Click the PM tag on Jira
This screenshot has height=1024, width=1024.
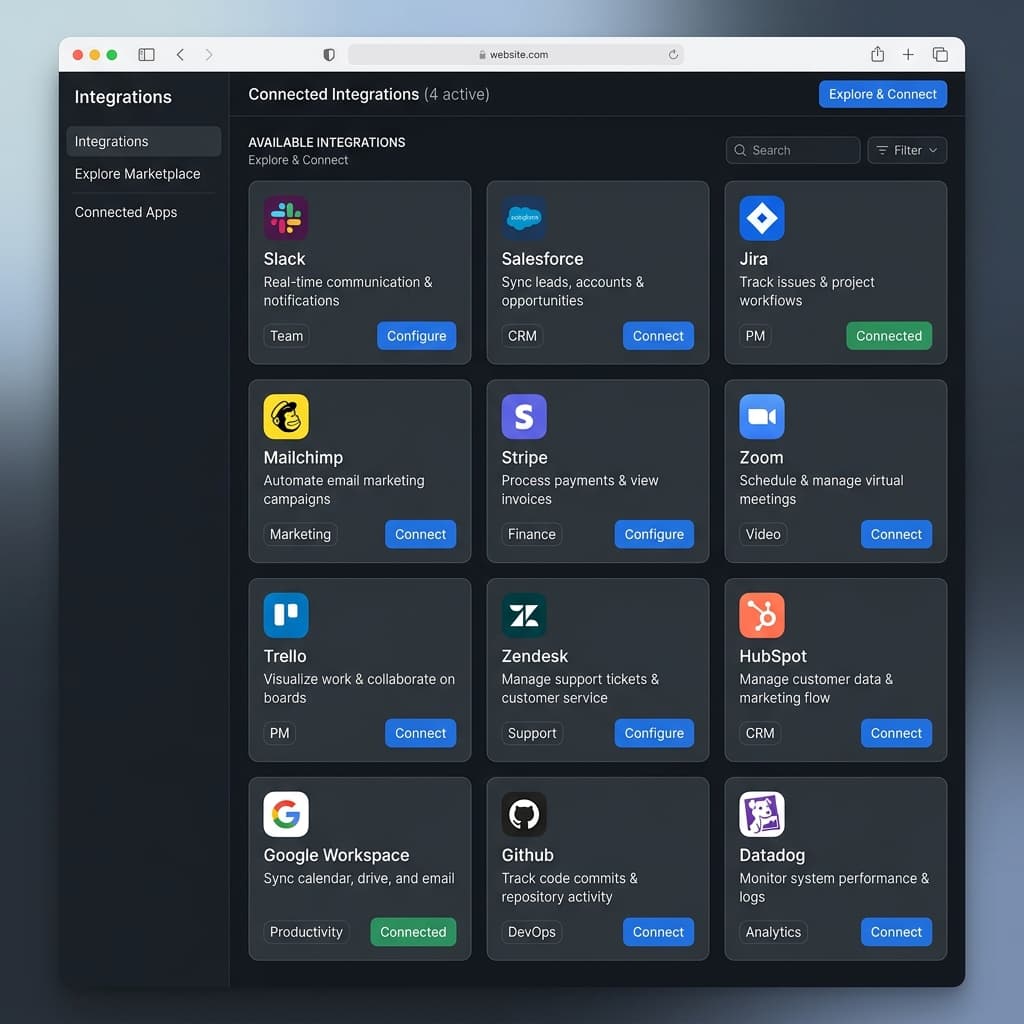pos(755,336)
